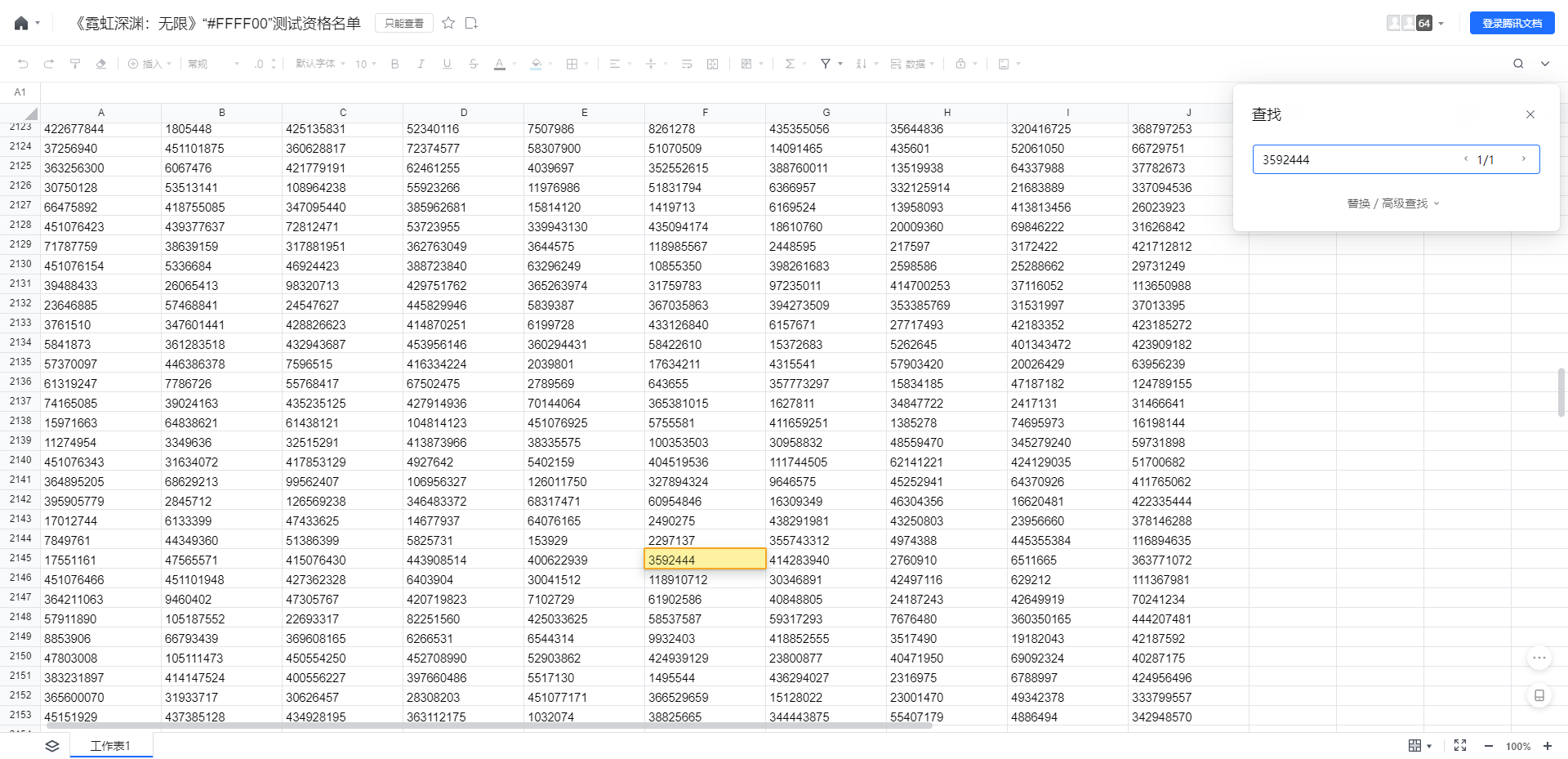Viewport: 1568px width, 759px height.
Task: Enter fullscreen mode icon
Action: pos(1460,746)
